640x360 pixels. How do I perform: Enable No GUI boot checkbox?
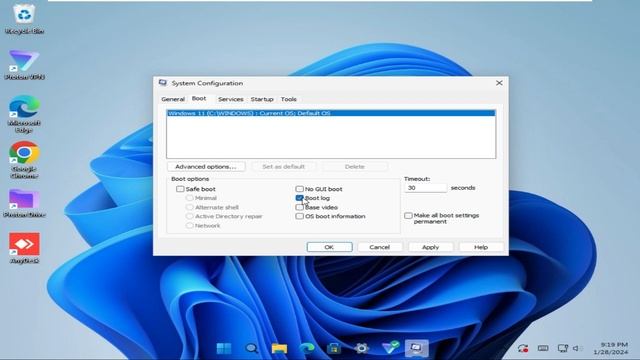(x=299, y=189)
